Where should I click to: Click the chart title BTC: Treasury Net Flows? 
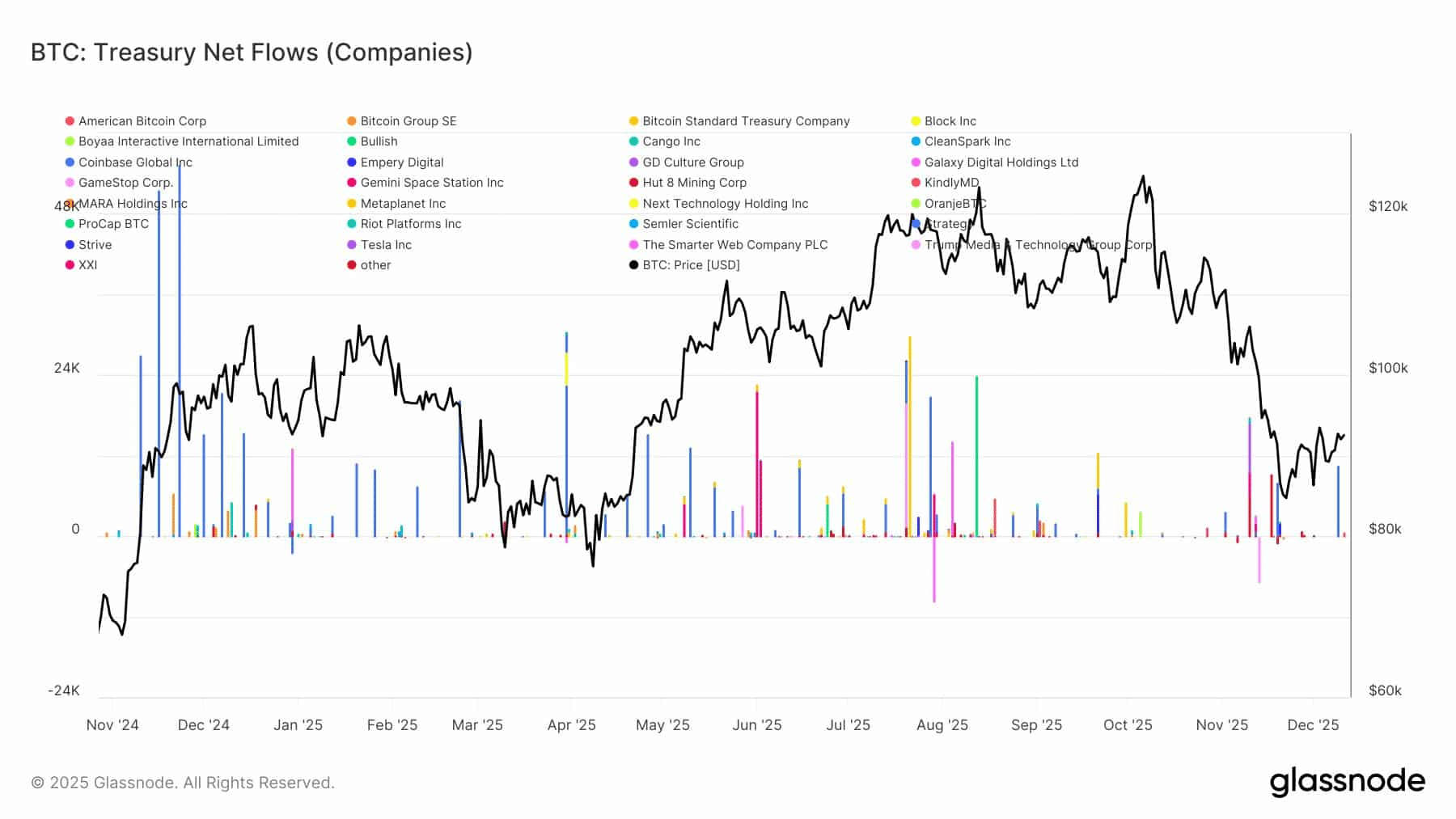pos(252,53)
